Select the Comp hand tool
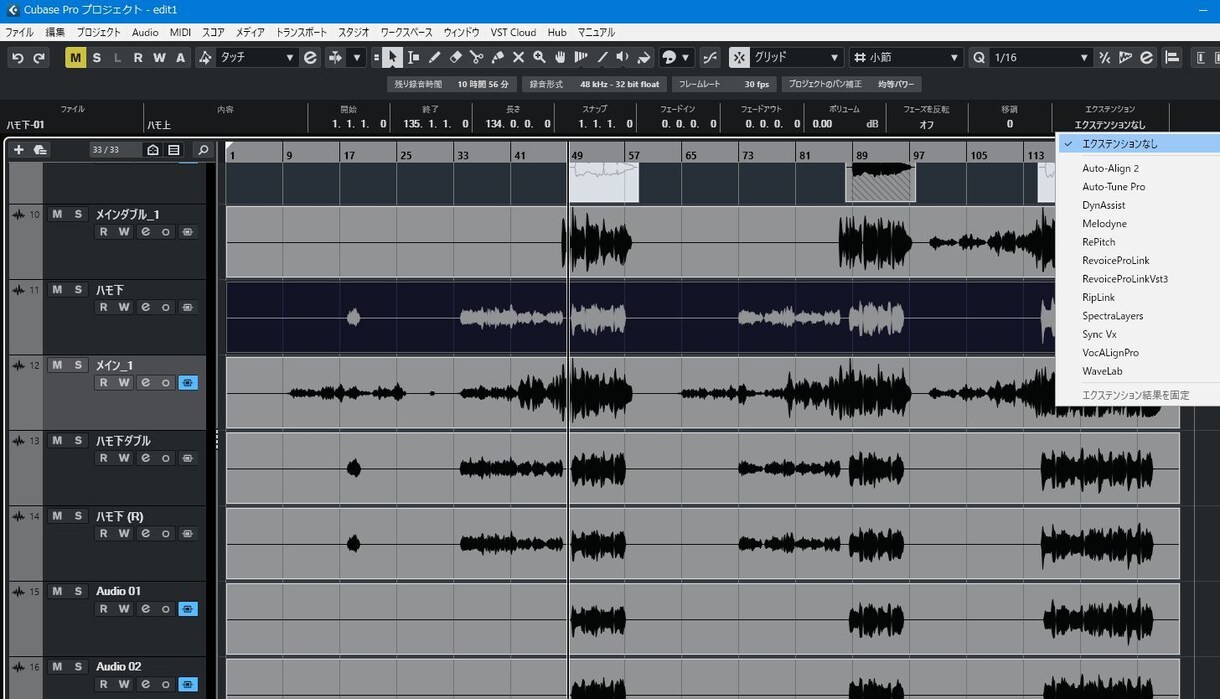 coord(561,58)
